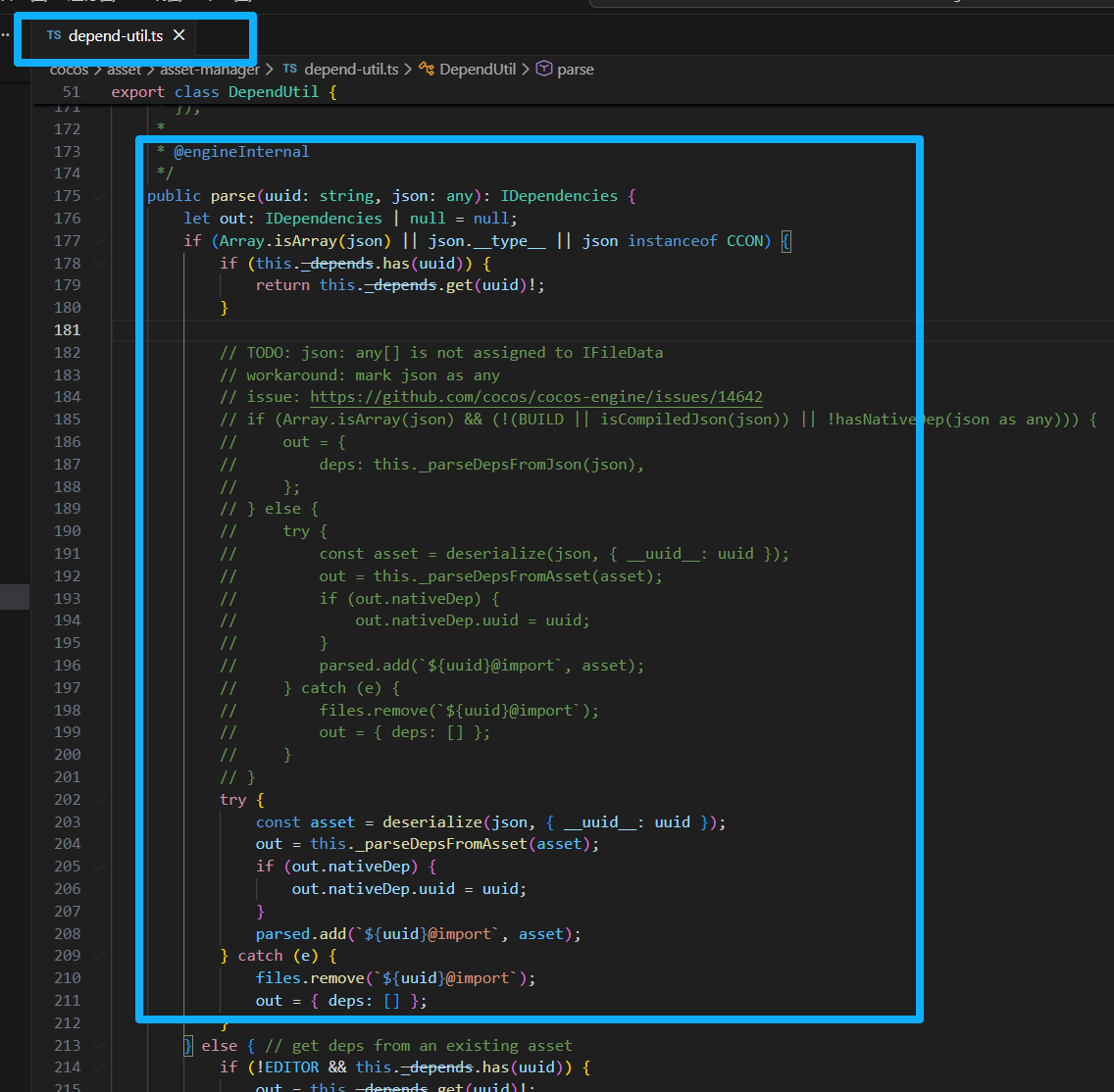Fold the catch block at line 209
This screenshot has height=1092, width=1114.
98,956
